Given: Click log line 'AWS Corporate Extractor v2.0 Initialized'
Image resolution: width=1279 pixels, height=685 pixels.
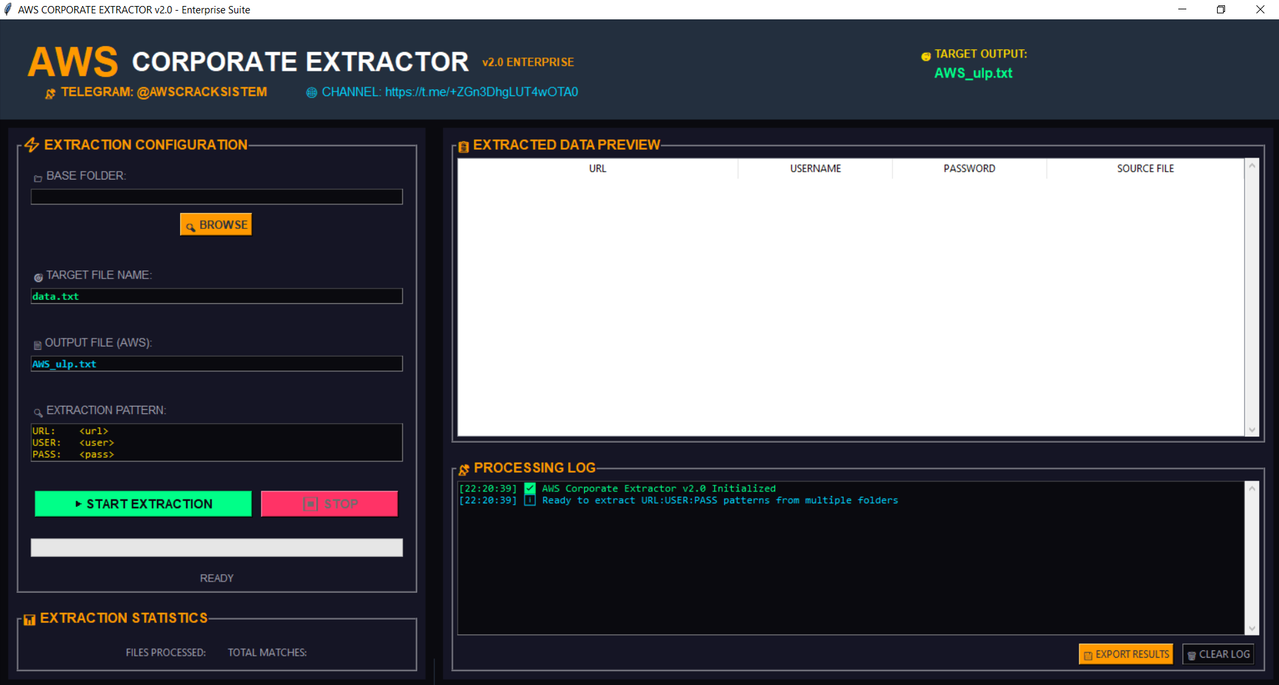Looking at the screenshot, I should [x=659, y=488].
